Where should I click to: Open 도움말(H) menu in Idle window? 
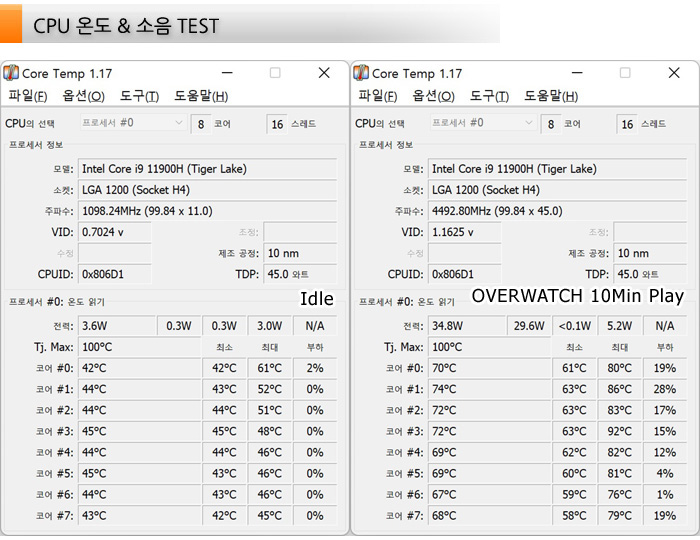201,96
